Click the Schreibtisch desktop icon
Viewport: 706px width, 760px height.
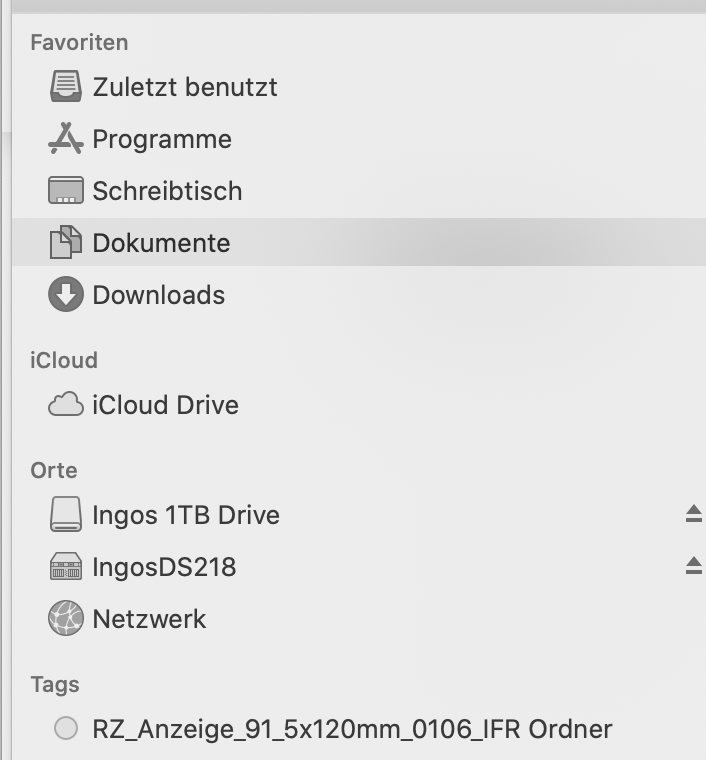coord(66,191)
